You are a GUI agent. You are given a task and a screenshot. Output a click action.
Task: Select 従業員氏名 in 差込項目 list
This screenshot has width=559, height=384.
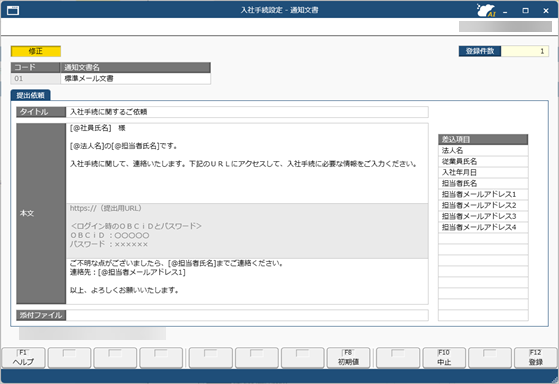(x=483, y=162)
